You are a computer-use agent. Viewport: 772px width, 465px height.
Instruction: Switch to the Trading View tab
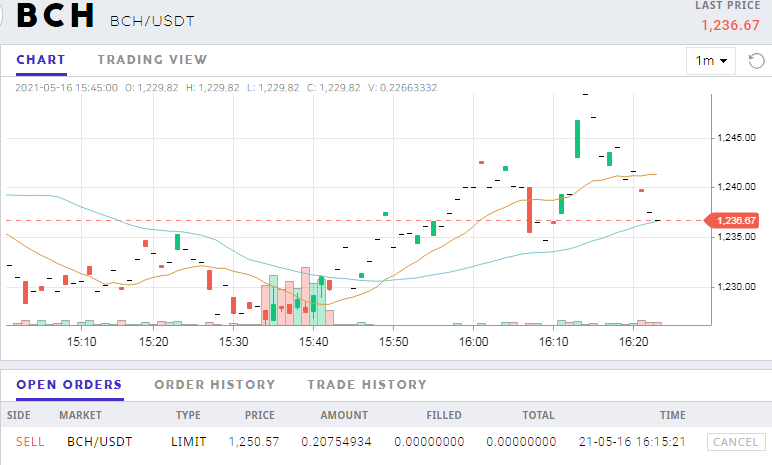pos(152,60)
